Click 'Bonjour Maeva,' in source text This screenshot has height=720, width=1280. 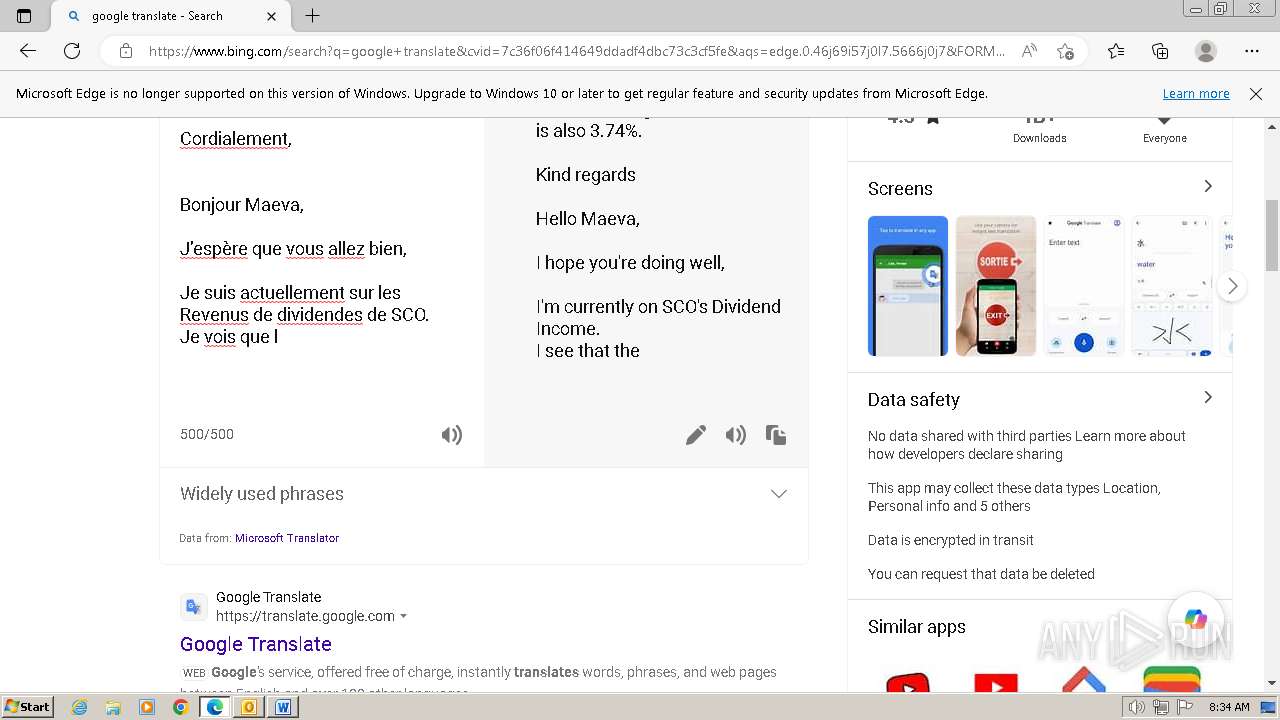click(242, 205)
